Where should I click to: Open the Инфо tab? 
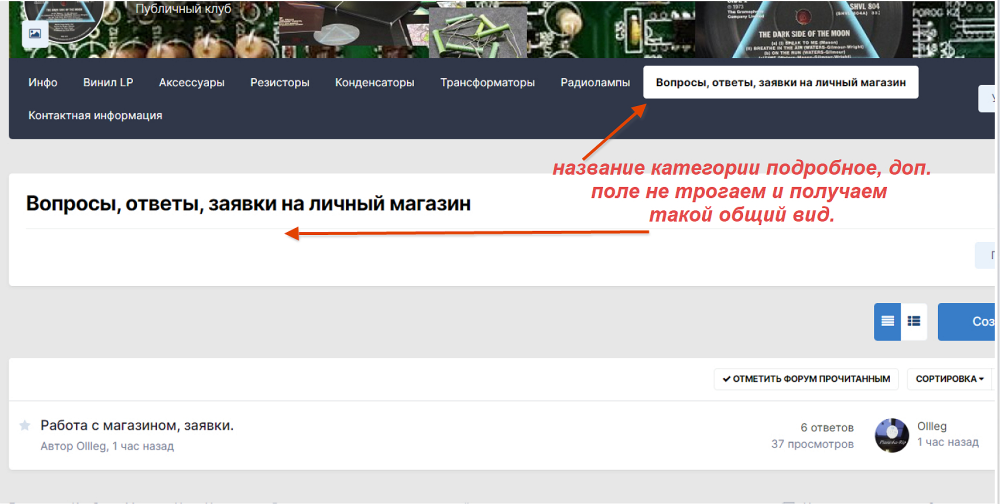pos(43,82)
